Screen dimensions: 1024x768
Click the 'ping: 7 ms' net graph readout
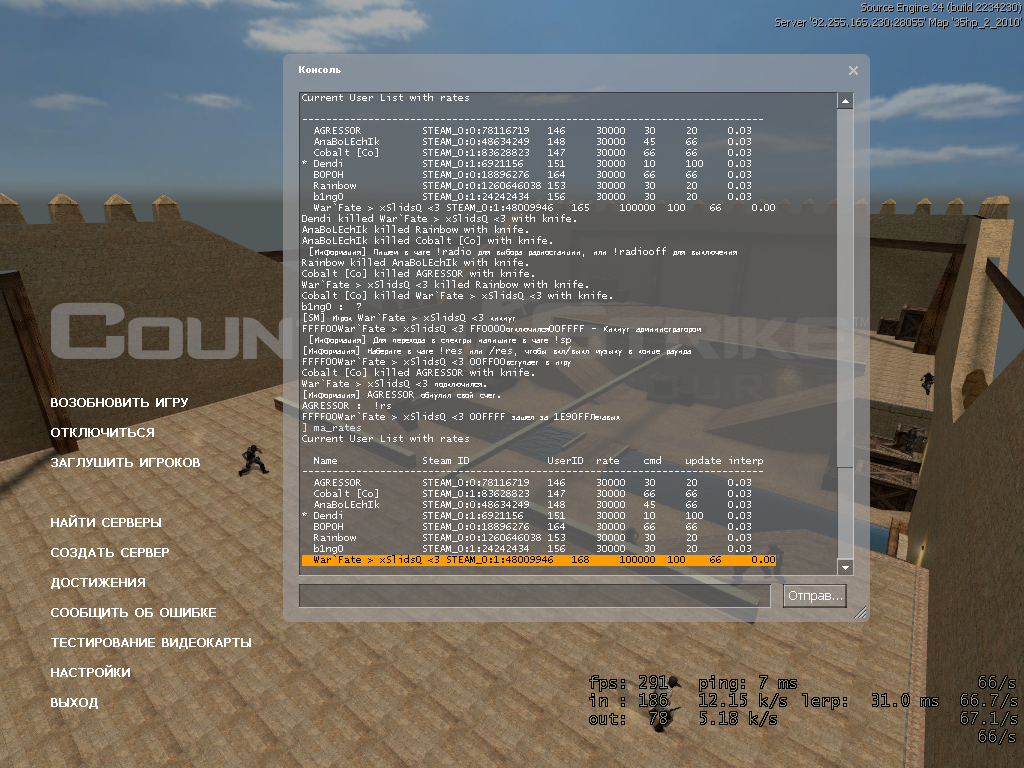coord(748,683)
